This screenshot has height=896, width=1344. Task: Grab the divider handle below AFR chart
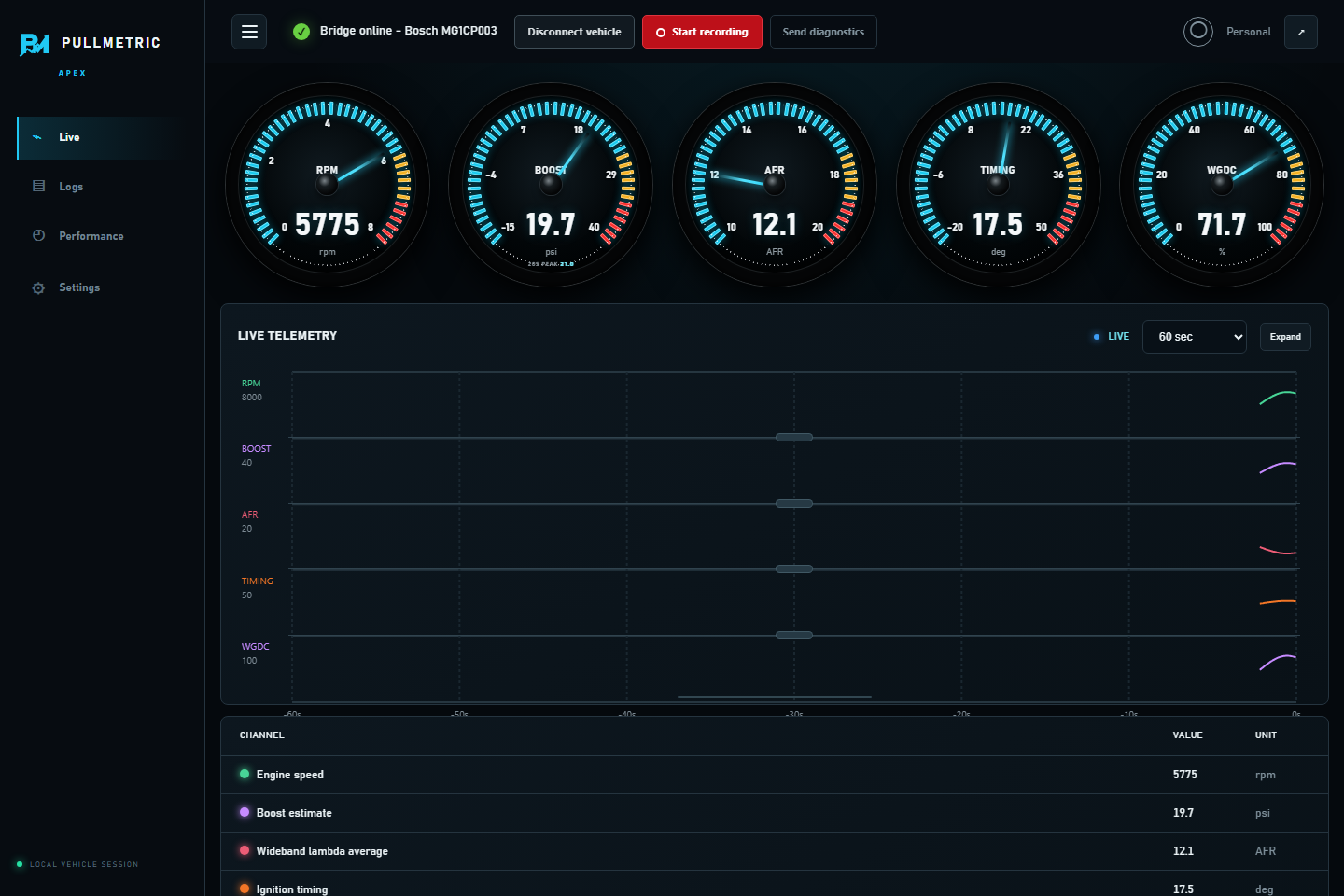tap(794, 568)
